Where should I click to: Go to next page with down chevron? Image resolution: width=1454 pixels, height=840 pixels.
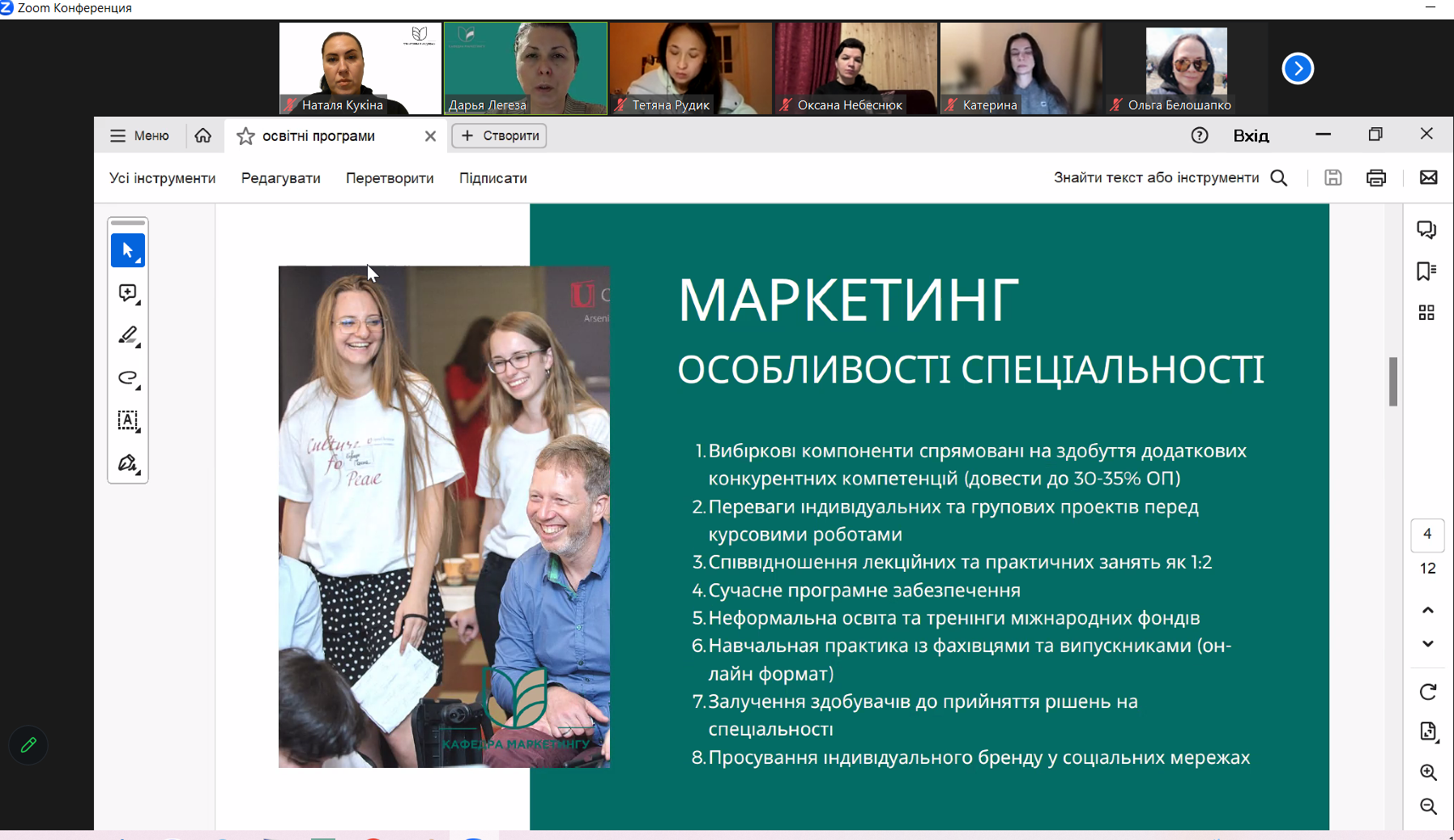pyautogui.click(x=1427, y=644)
